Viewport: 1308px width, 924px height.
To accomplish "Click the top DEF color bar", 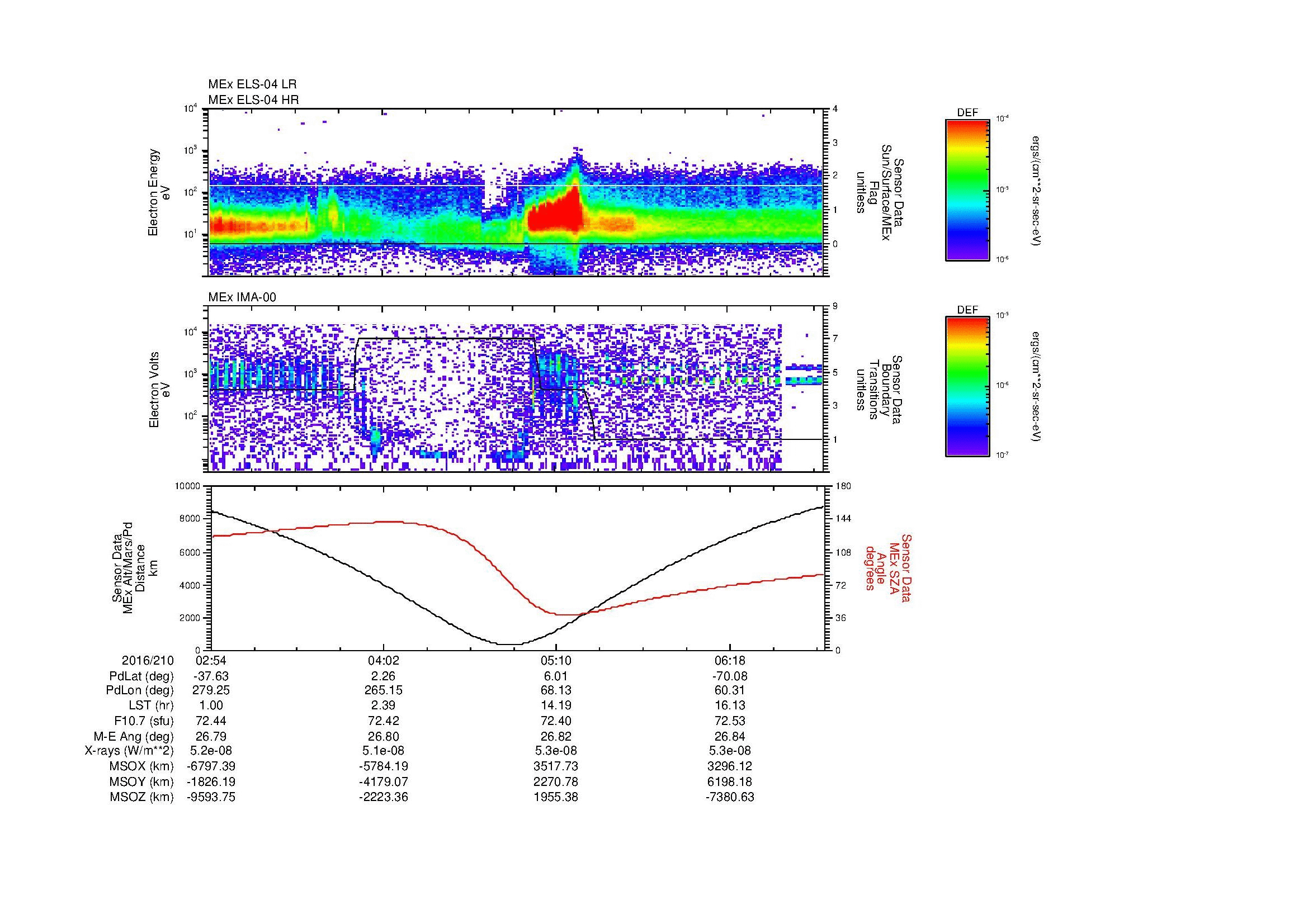I will (x=967, y=189).
